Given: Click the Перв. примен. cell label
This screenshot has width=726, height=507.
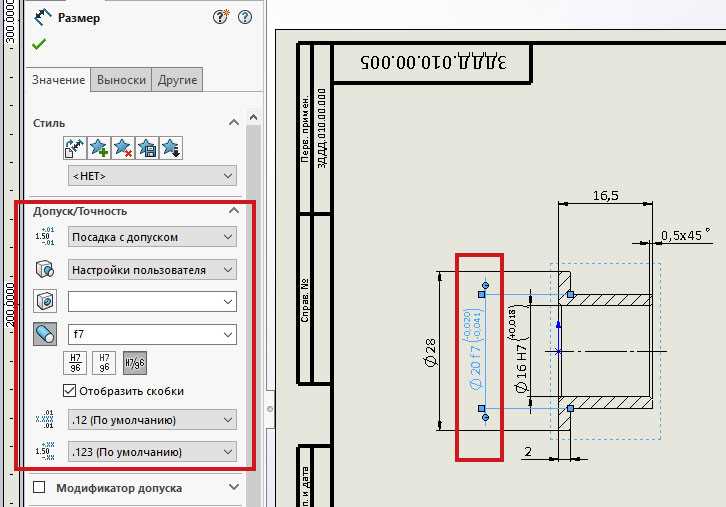Looking at the screenshot, I should click(x=305, y=129).
